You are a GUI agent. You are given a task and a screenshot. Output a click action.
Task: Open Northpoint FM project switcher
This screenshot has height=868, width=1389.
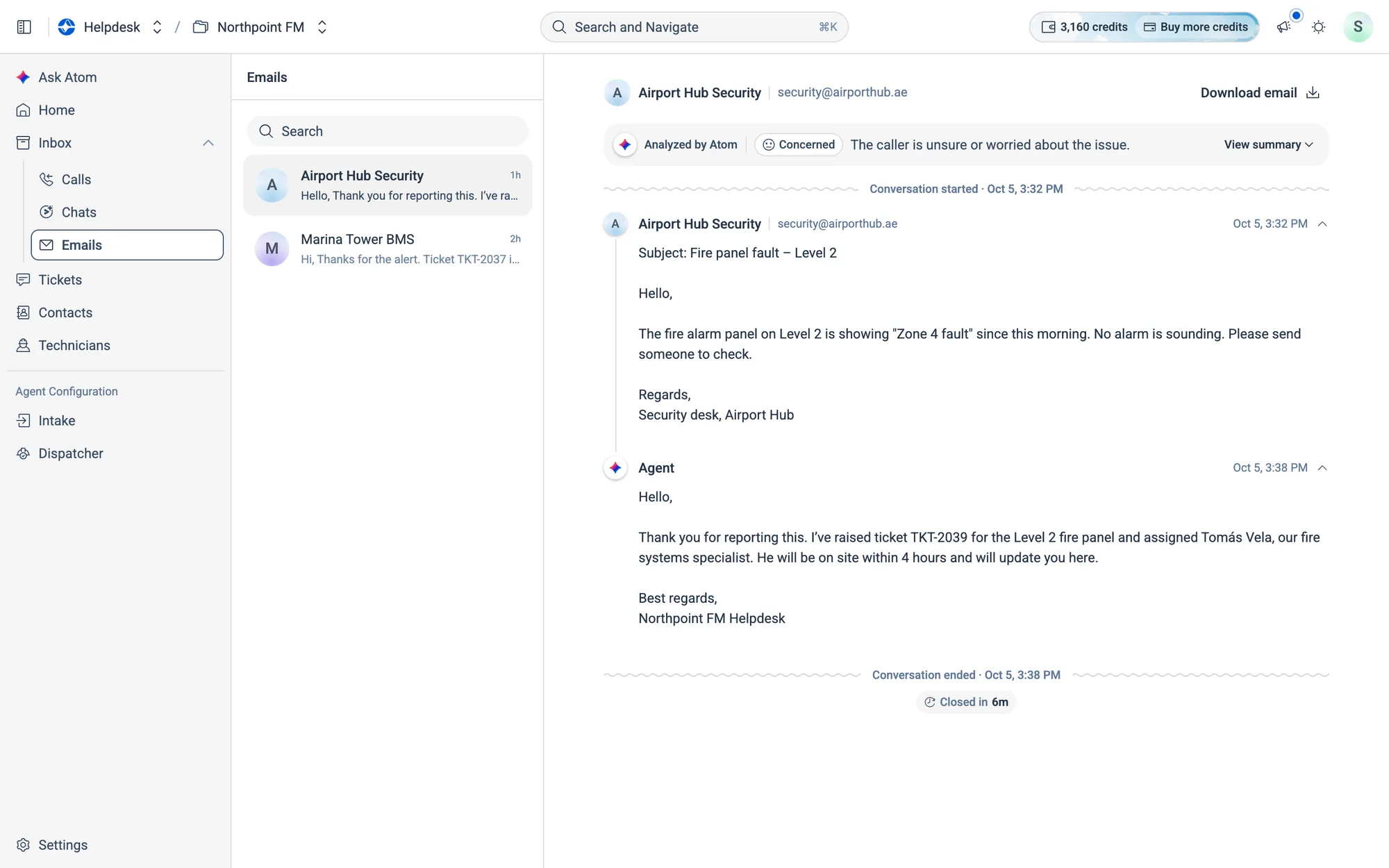322,27
